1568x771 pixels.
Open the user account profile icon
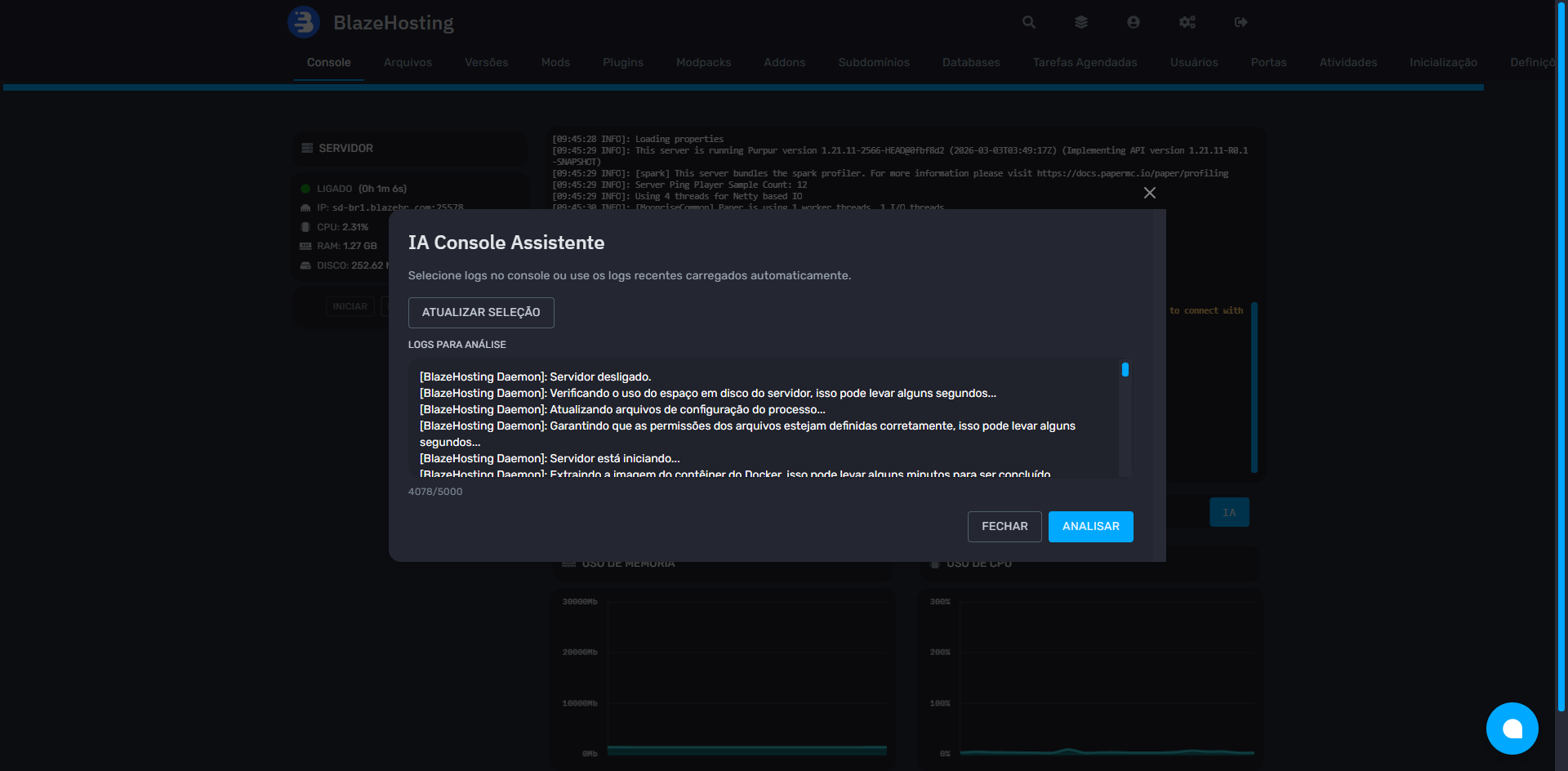pyautogui.click(x=1133, y=22)
